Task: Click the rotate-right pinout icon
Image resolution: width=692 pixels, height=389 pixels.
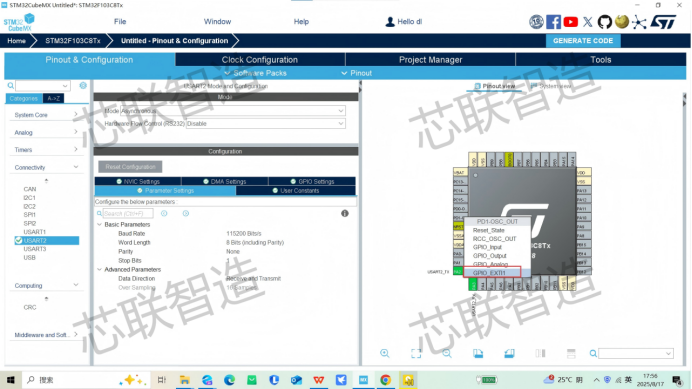Action: click(x=509, y=353)
